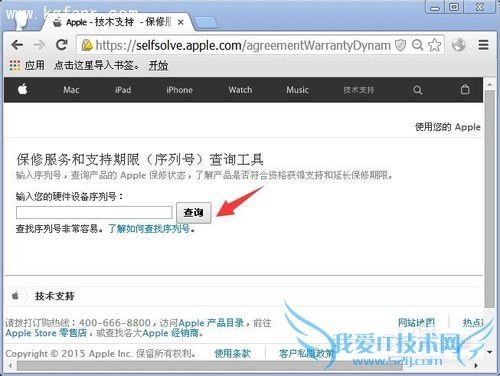Click the vertical scrollbar down arrow
Image resolution: width=500 pixels, height=376 pixels.
[x=489, y=352]
